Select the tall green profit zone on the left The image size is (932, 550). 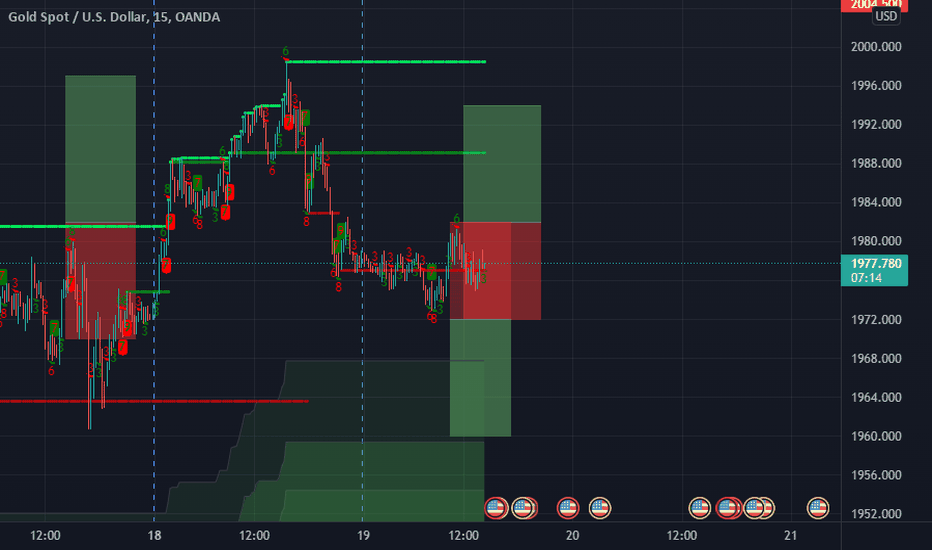pyautogui.click(x=100, y=149)
